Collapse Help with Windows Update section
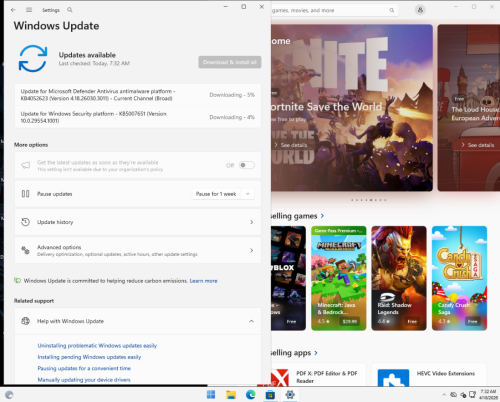 (252, 321)
